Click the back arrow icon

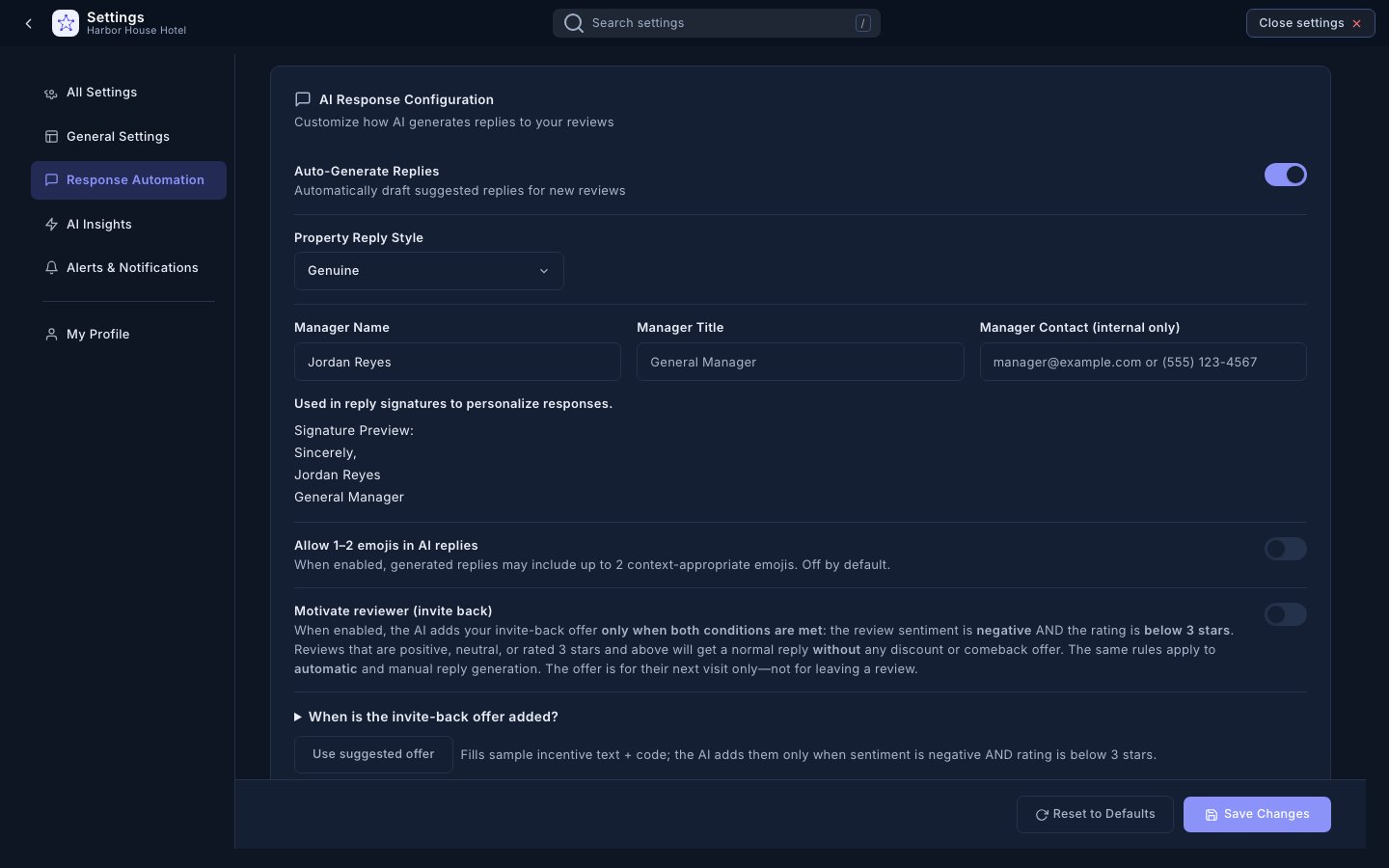(x=29, y=23)
